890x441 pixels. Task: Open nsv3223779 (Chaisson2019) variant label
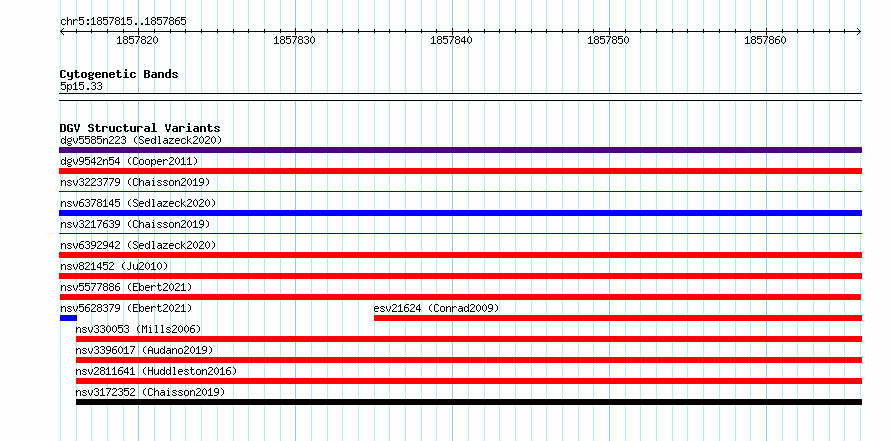click(135, 182)
